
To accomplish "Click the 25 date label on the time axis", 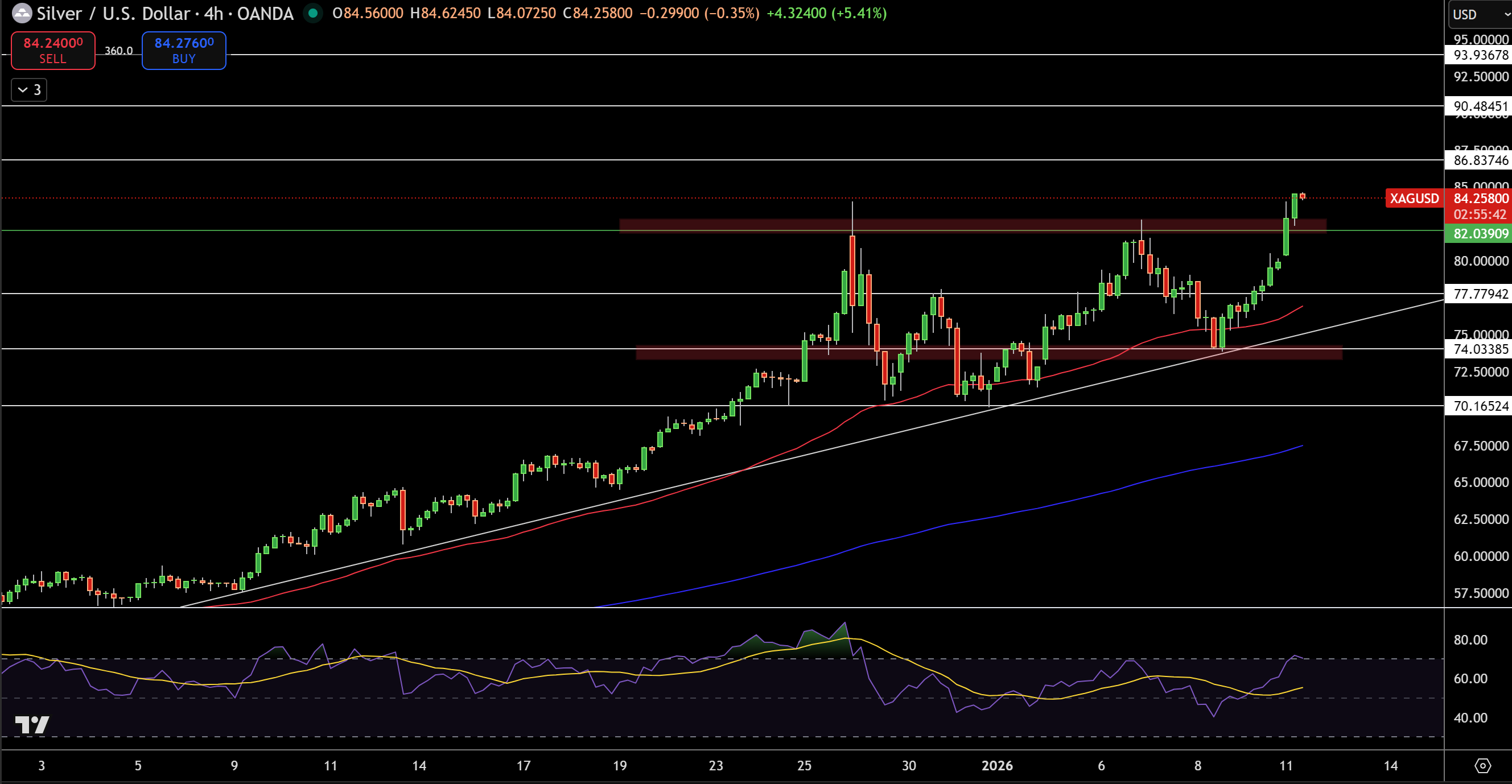I will click(x=804, y=765).
